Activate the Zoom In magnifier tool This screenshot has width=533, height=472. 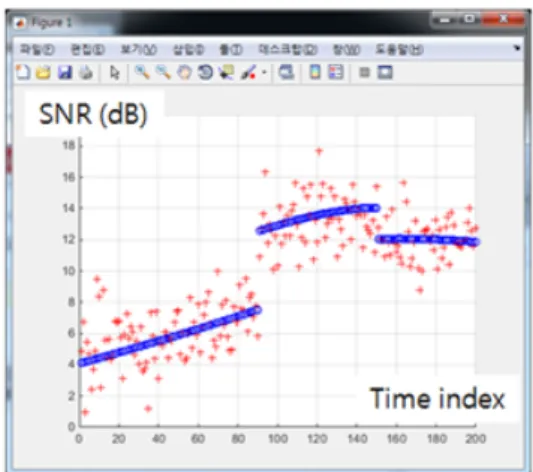pos(142,72)
